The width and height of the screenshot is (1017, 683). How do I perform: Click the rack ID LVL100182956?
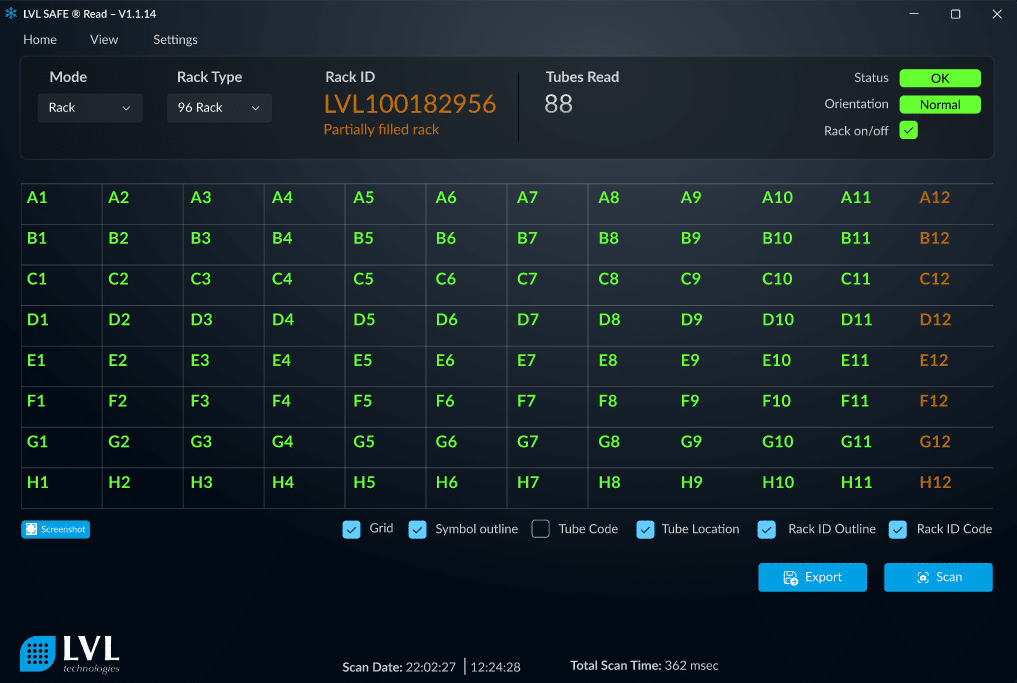pyautogui.click(x=410, y=104)
